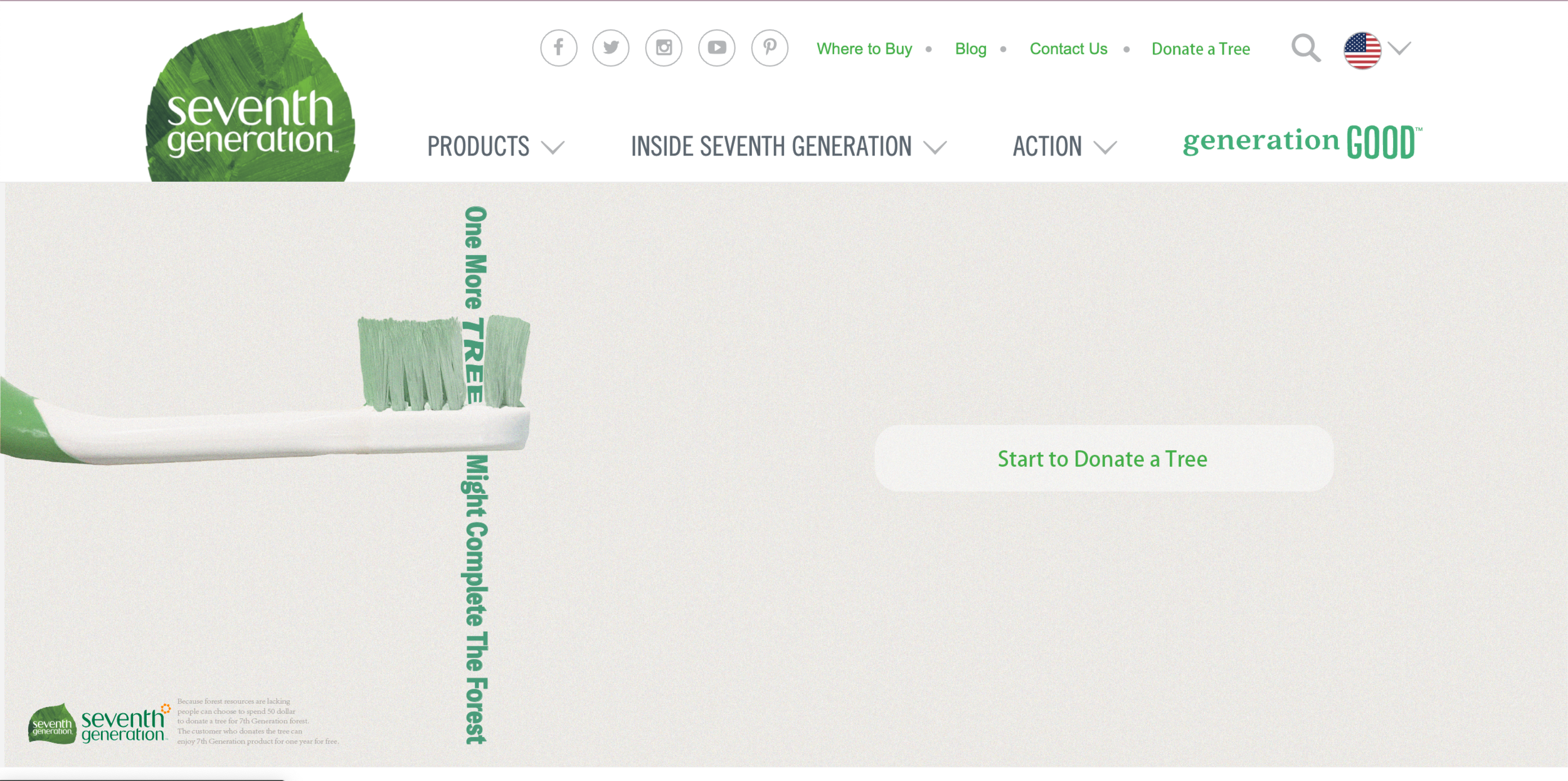Click the US flag country icon
The width and height of the screenshot is (1568, 781).
[x=1362, y=50]
